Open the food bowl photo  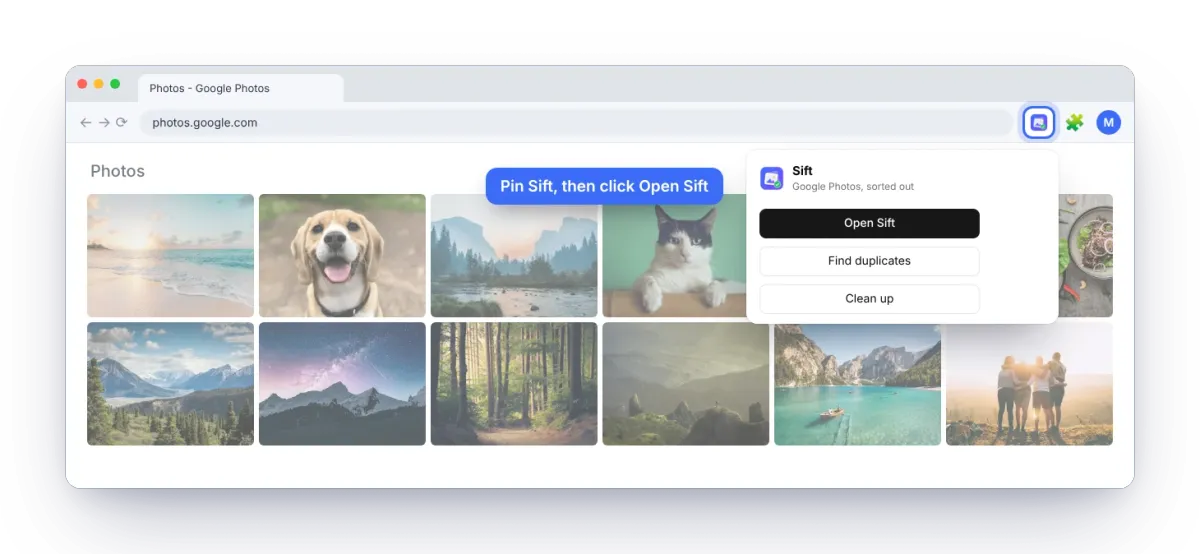click(x=1085, y=255)
